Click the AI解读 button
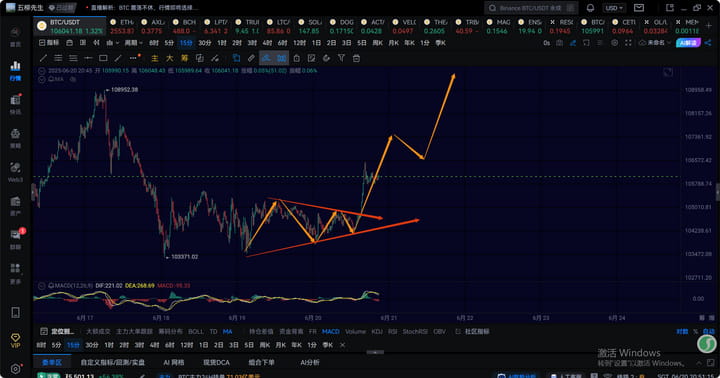The width and height of the screenshot is (720, 378). [x=688, y=43]
